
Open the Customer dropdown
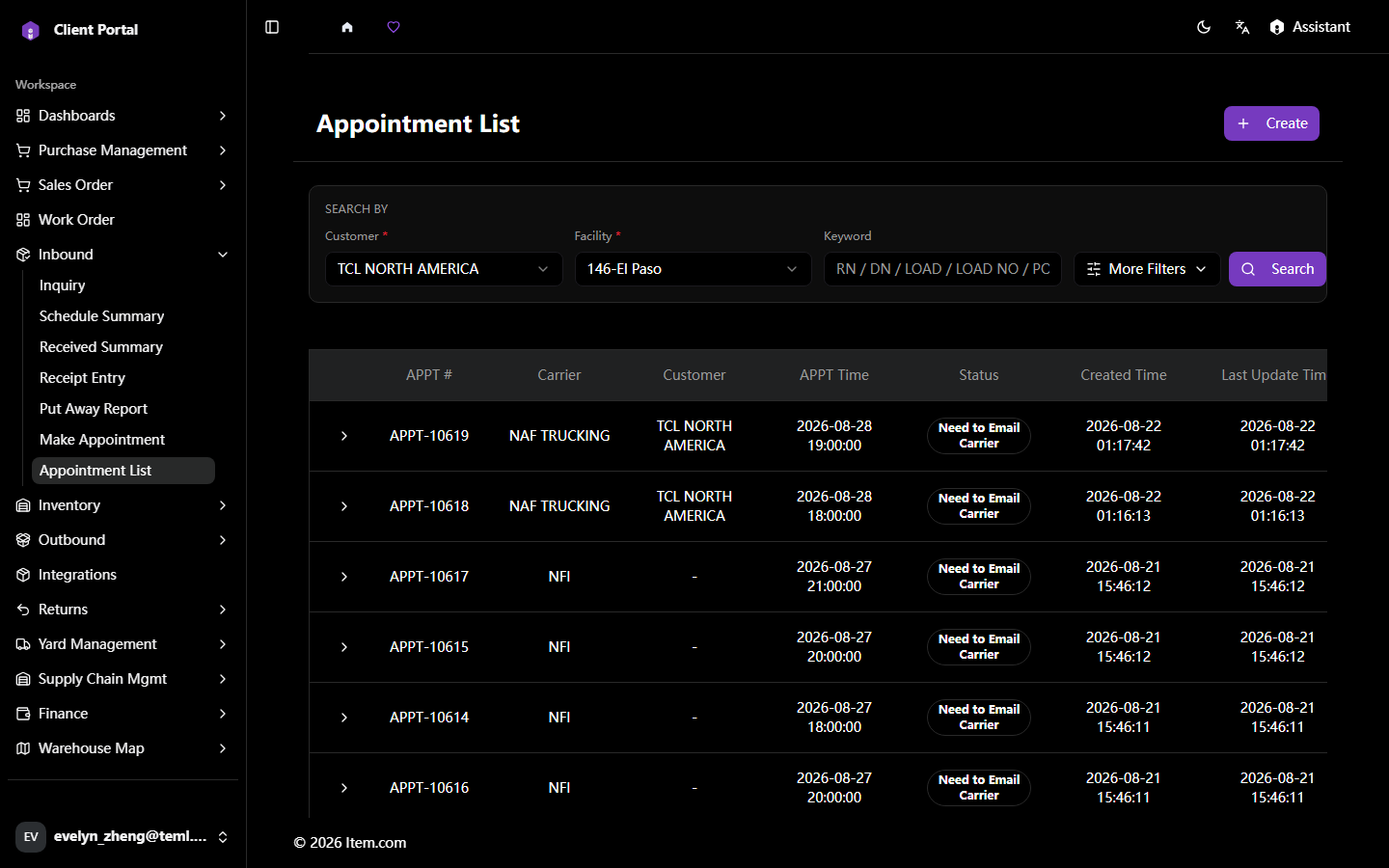point(444,269)
